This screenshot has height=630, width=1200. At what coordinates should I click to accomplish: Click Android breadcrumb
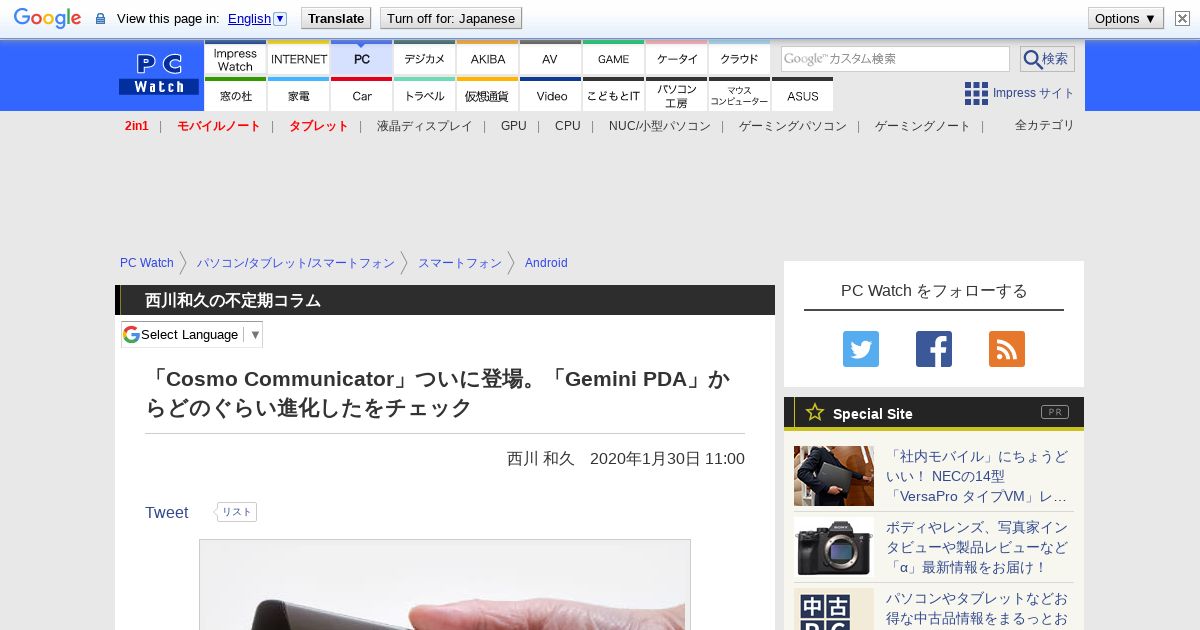546,263
